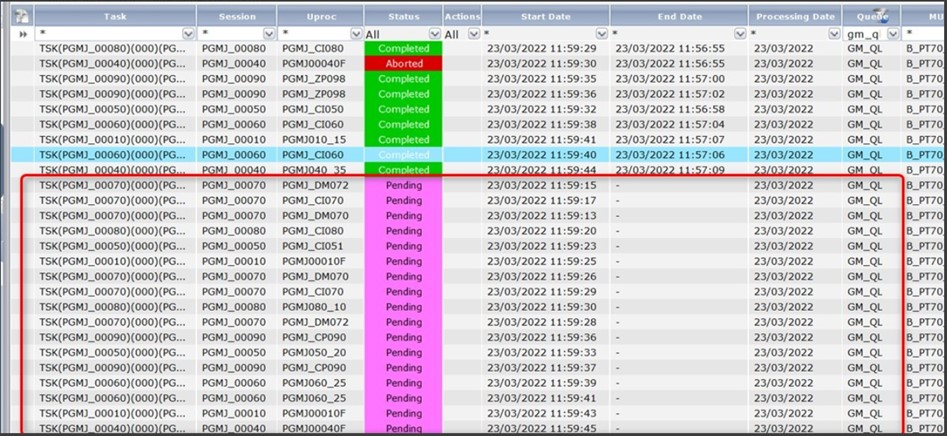The height and width of the screenshot is (436, 947).
Task: Click the End Date filter text field
Action: click(673, 34)
